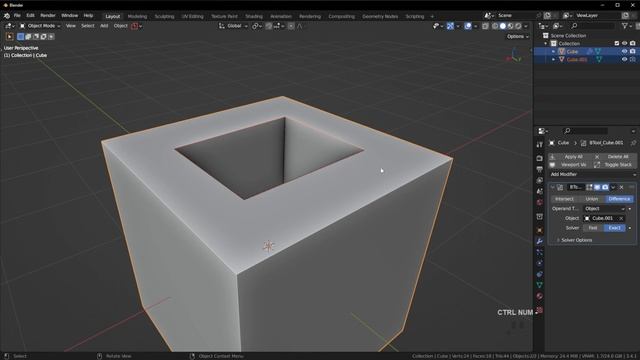The image size is (640, 360).
Task: Click Delete All modifiers button
Action: [x=614, y=156]
